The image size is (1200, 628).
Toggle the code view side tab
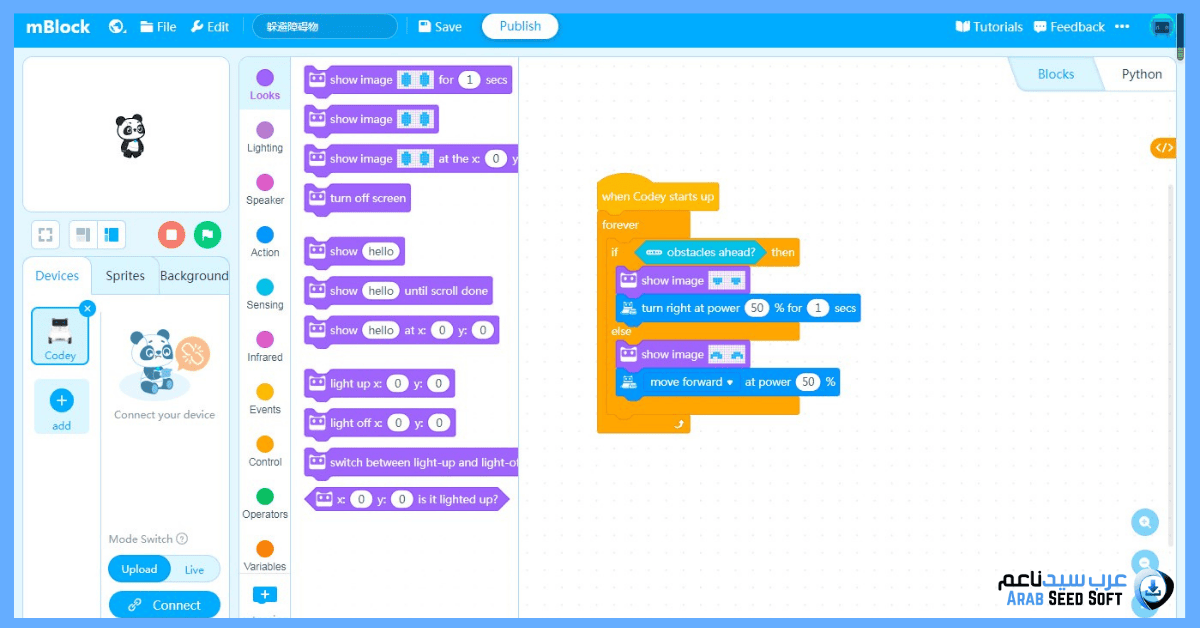coord(1163,148)
